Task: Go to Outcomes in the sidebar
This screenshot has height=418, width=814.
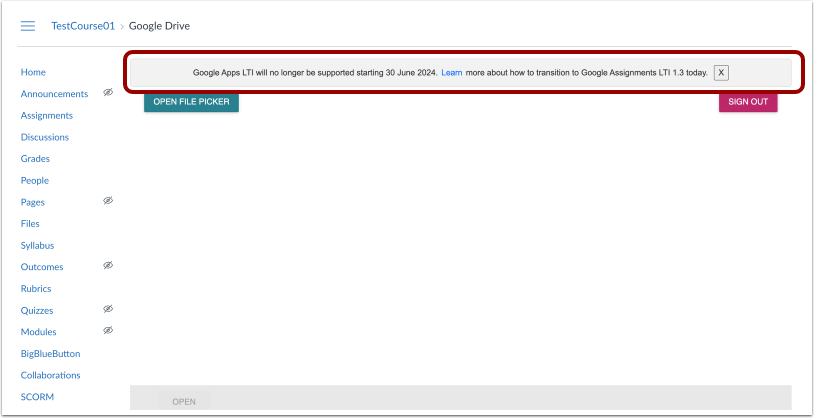Action: coord(42,267)
